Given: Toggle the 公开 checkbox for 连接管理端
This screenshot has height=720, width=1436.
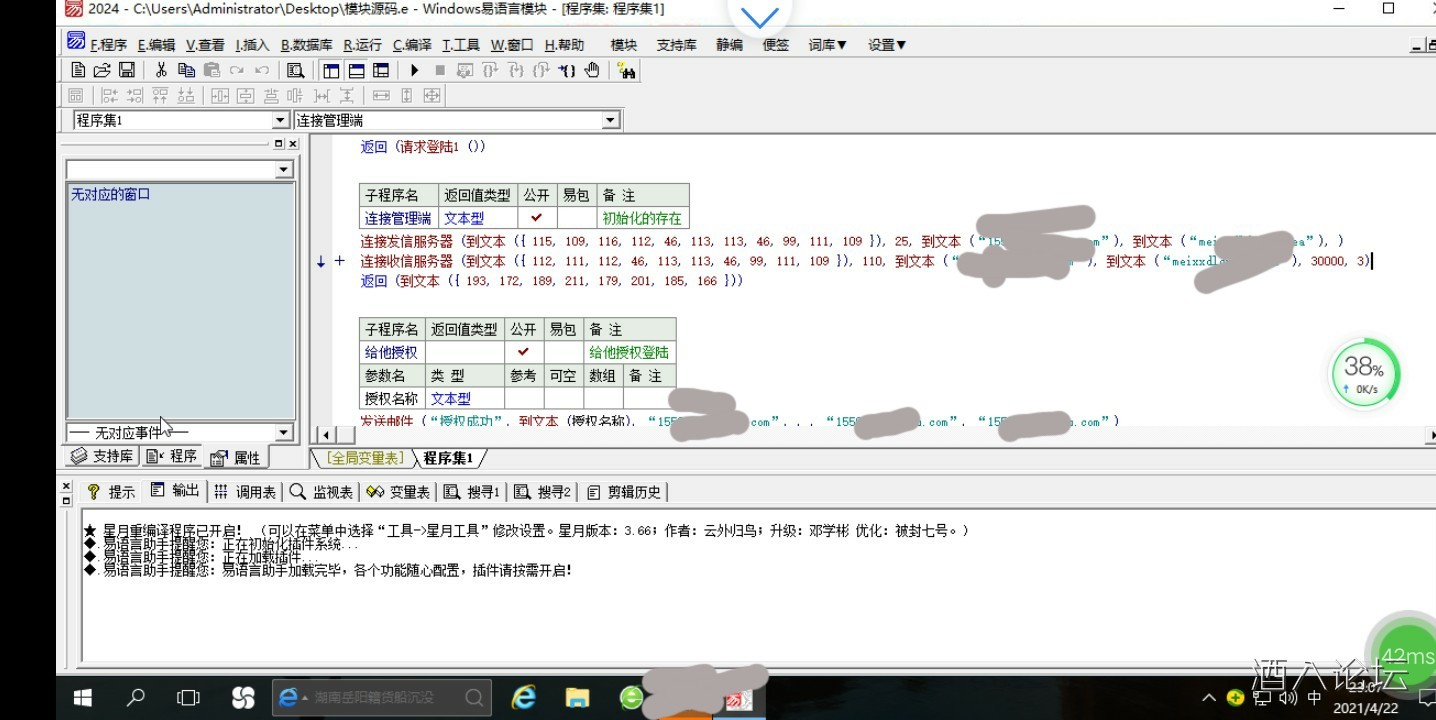Looking at the screenshot, I should click(536, 217).
